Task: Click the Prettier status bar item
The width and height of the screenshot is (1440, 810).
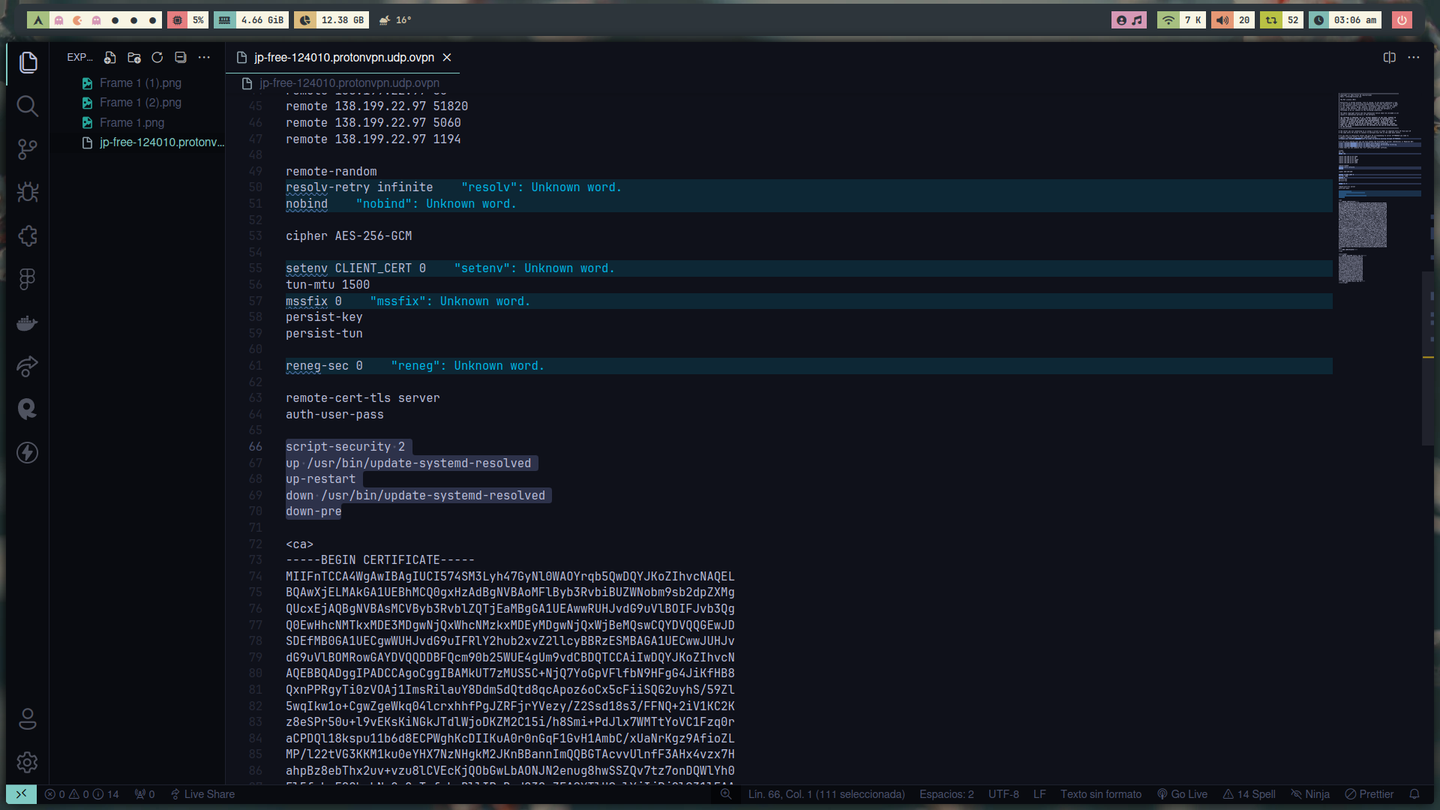Action: pos(1369,794)
